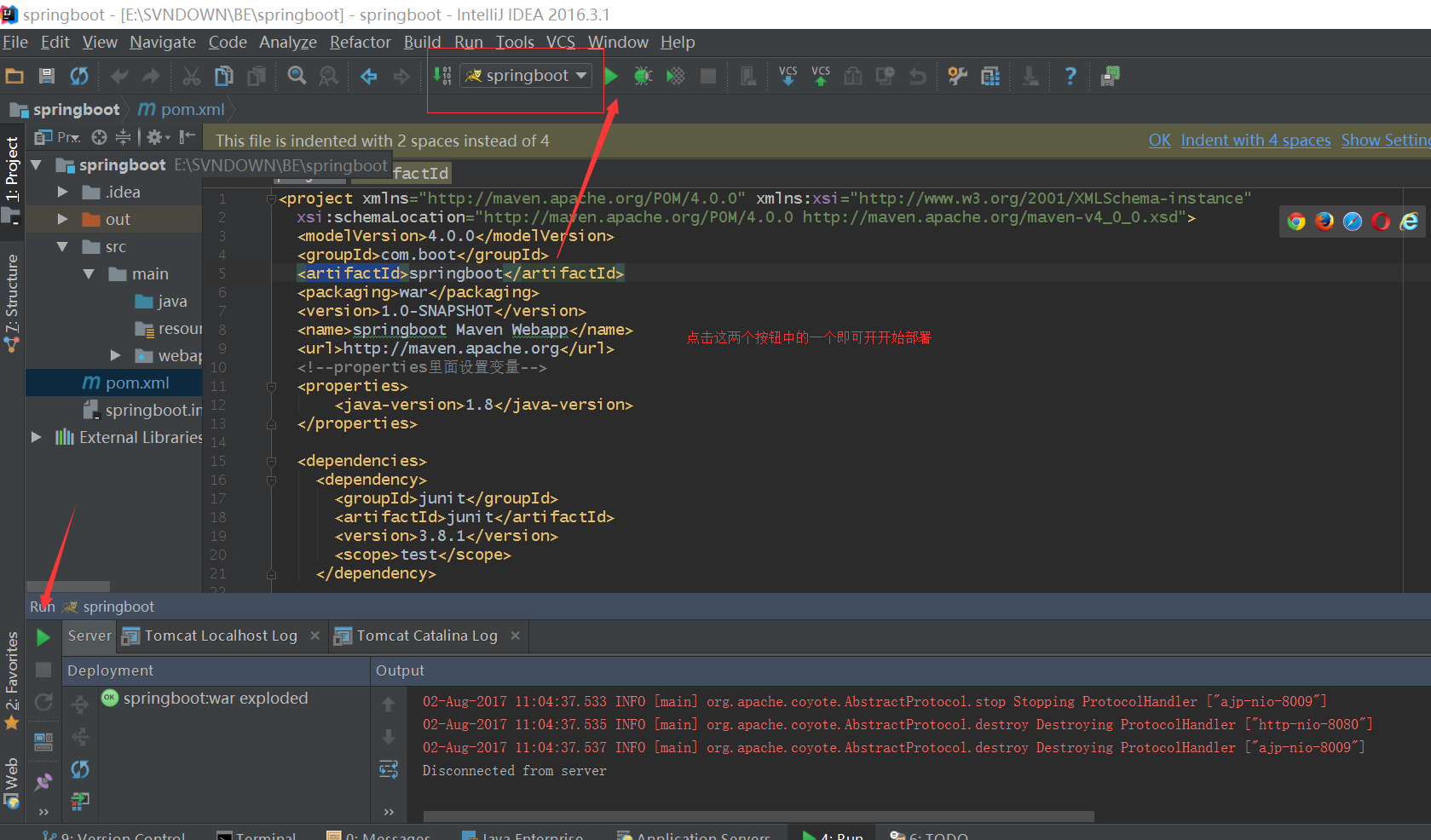The height and width of the screenshot is (840, 1431).
Task: Click Scroll from Source target icon in Project panel
Action: click(x=99, y=137)
